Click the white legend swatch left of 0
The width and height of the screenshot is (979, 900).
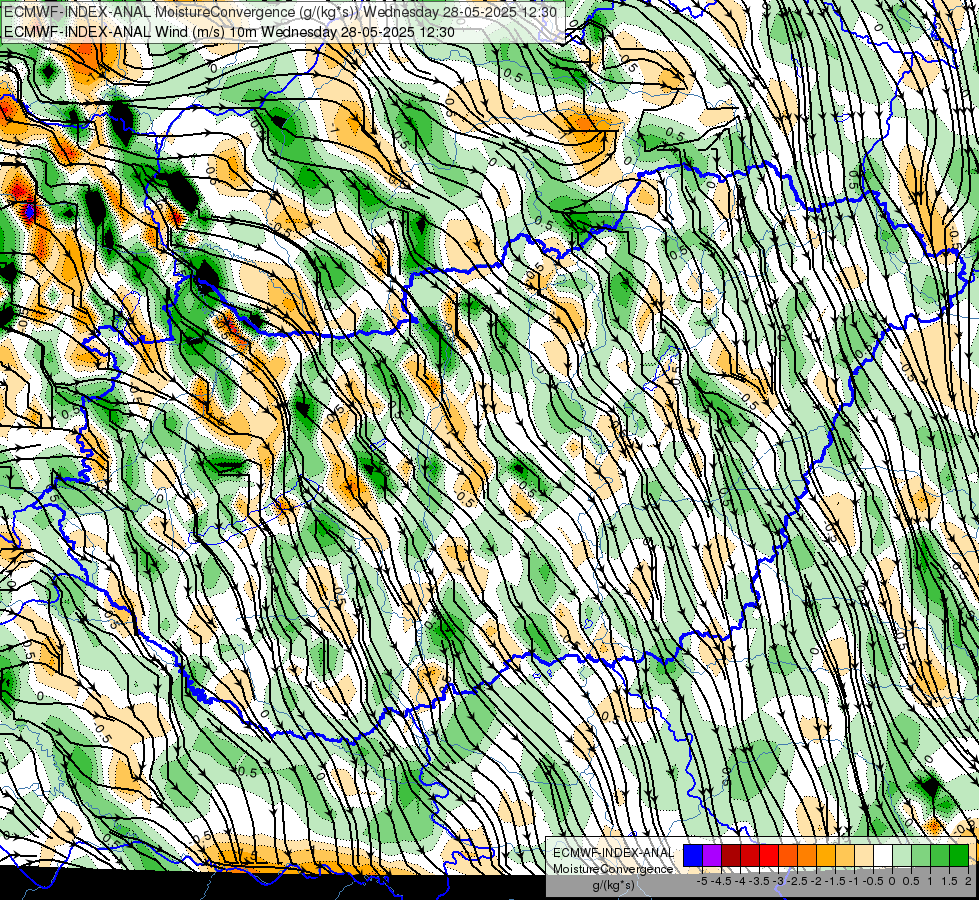883,856
